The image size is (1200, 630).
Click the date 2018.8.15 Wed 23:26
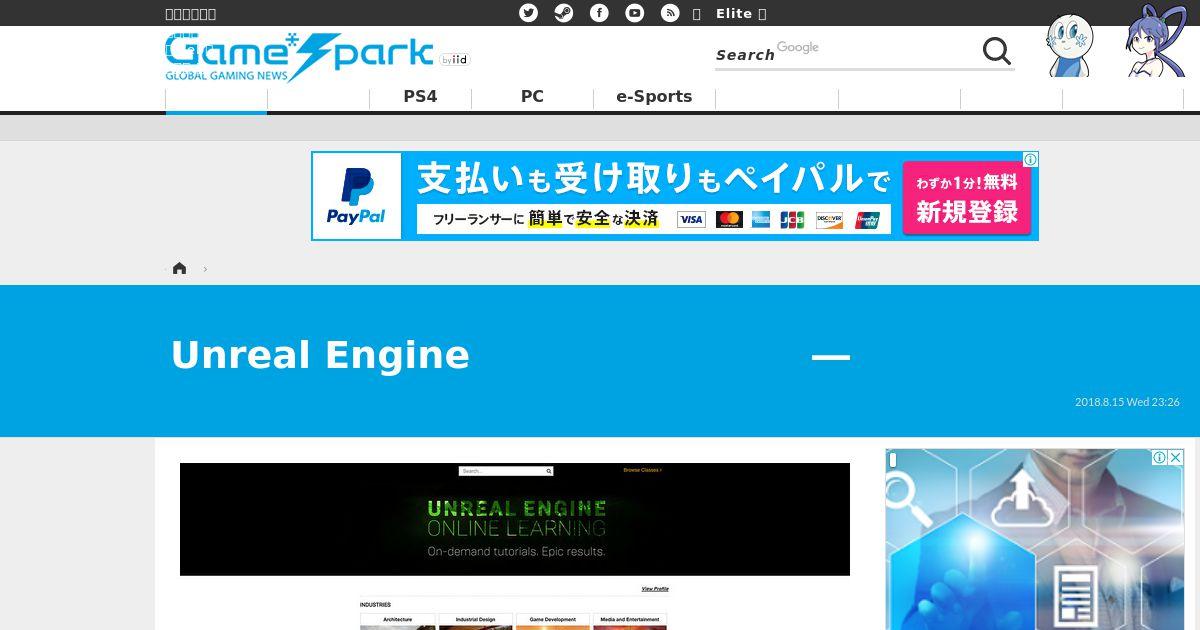1127,402
